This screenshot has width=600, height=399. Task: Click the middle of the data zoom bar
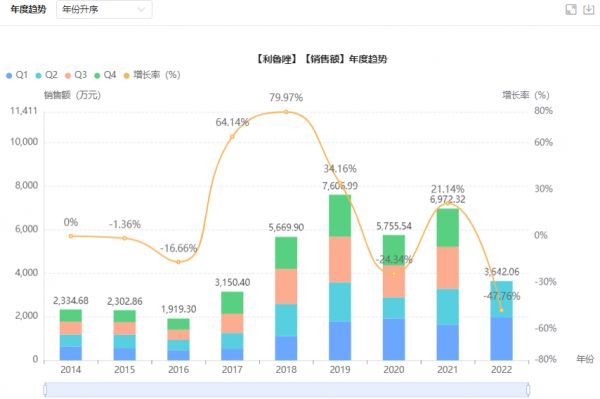click(287, 390)
